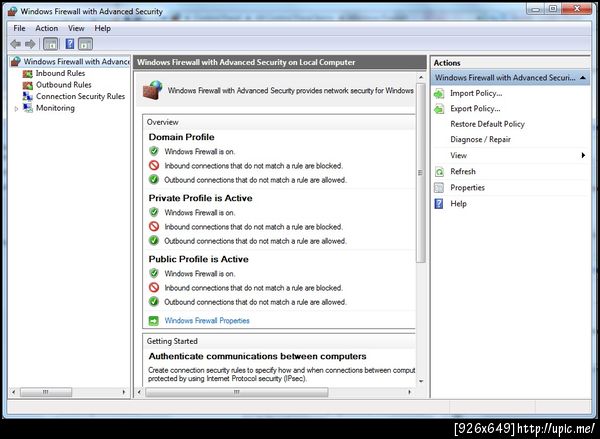Click Authenticate communications between computers heading
Screen dimensions: 600x439
[x=258, y=356]
